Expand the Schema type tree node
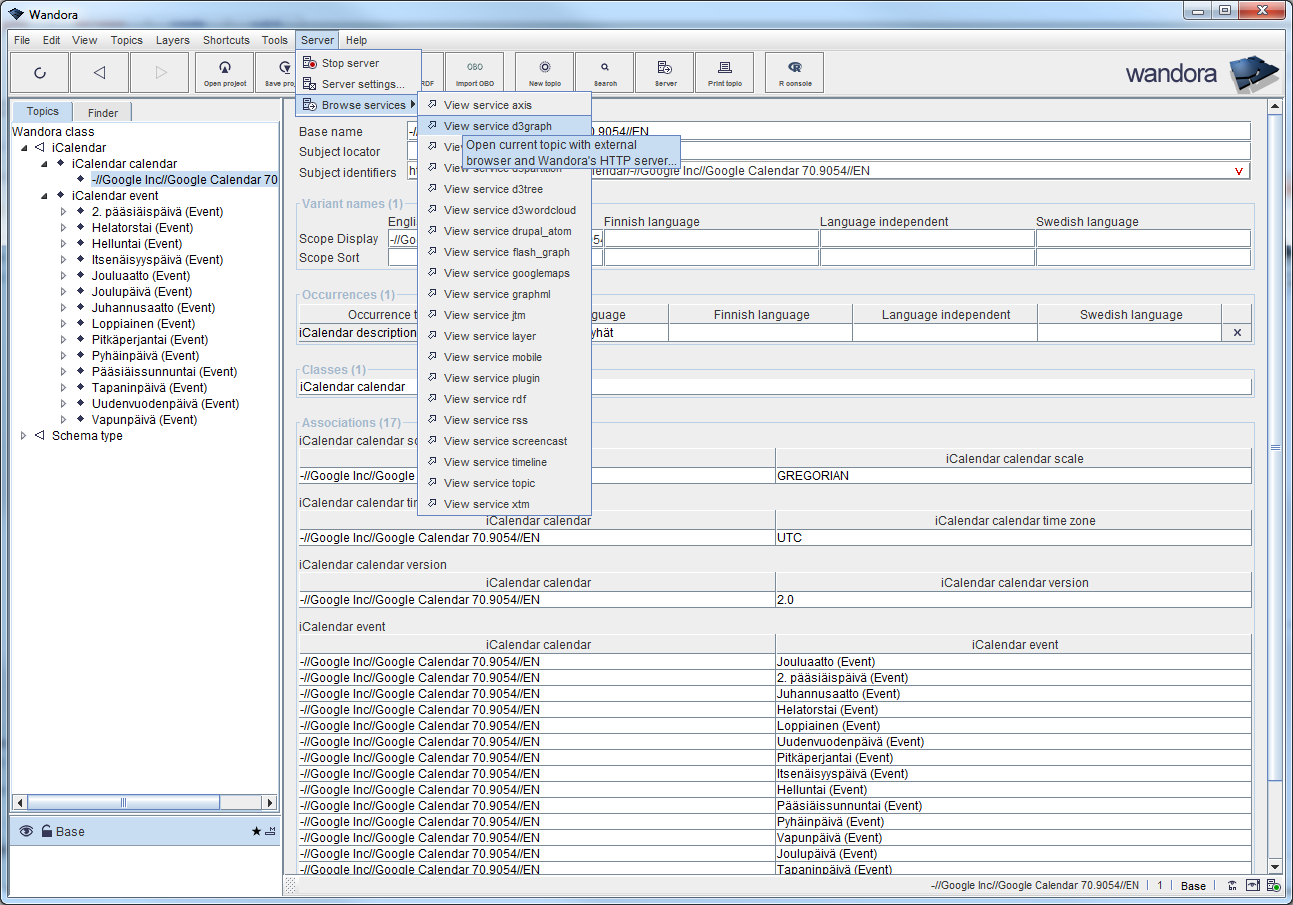Viewport: 1293px width, 905px height. (23, 435)
